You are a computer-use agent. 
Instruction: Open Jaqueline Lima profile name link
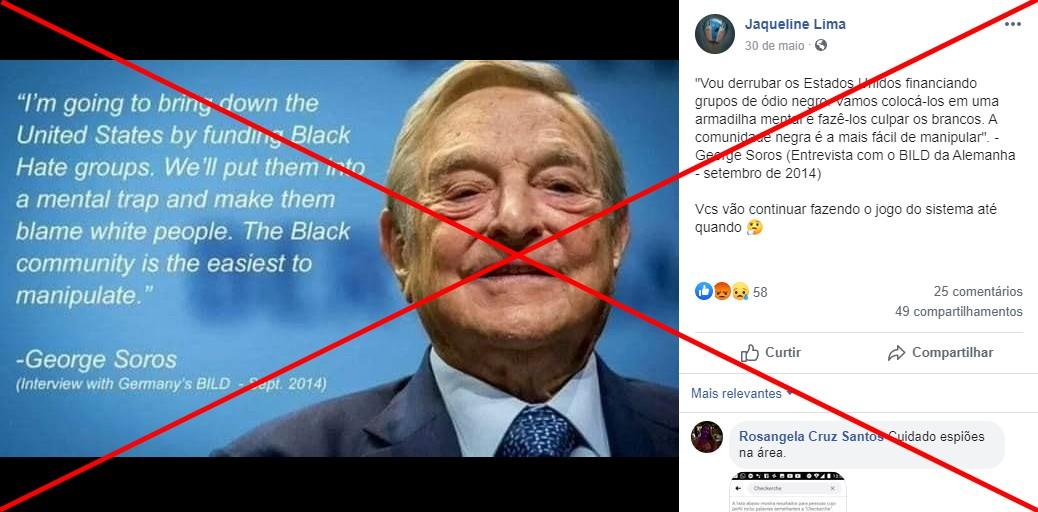[795, 25]
